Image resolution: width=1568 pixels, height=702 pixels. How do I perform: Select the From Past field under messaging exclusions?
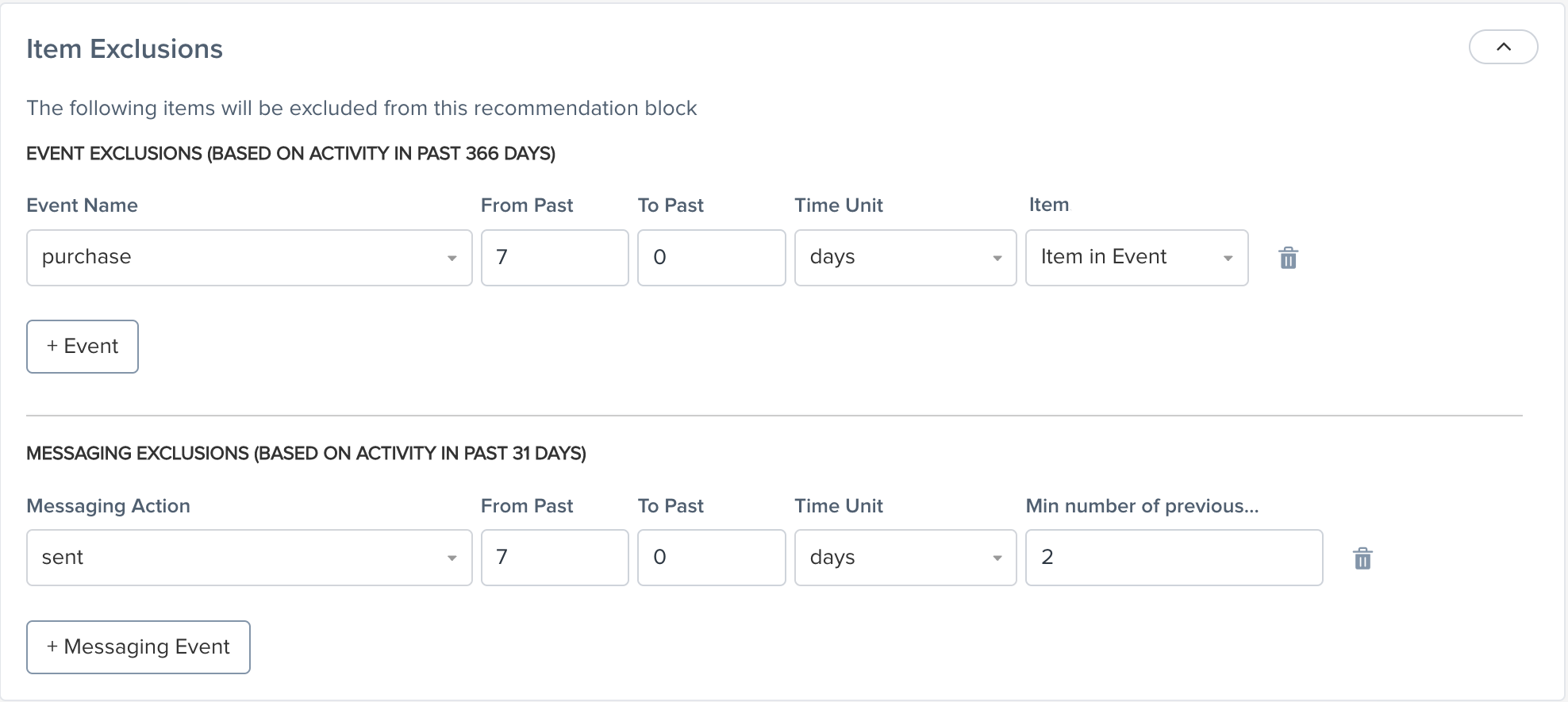tap(554, 558)
